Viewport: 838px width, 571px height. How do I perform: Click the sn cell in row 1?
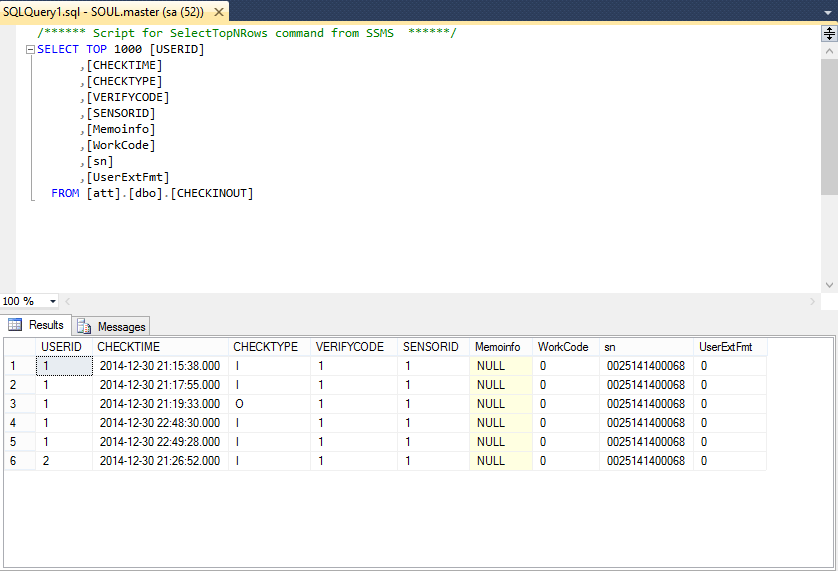[646, 366]
